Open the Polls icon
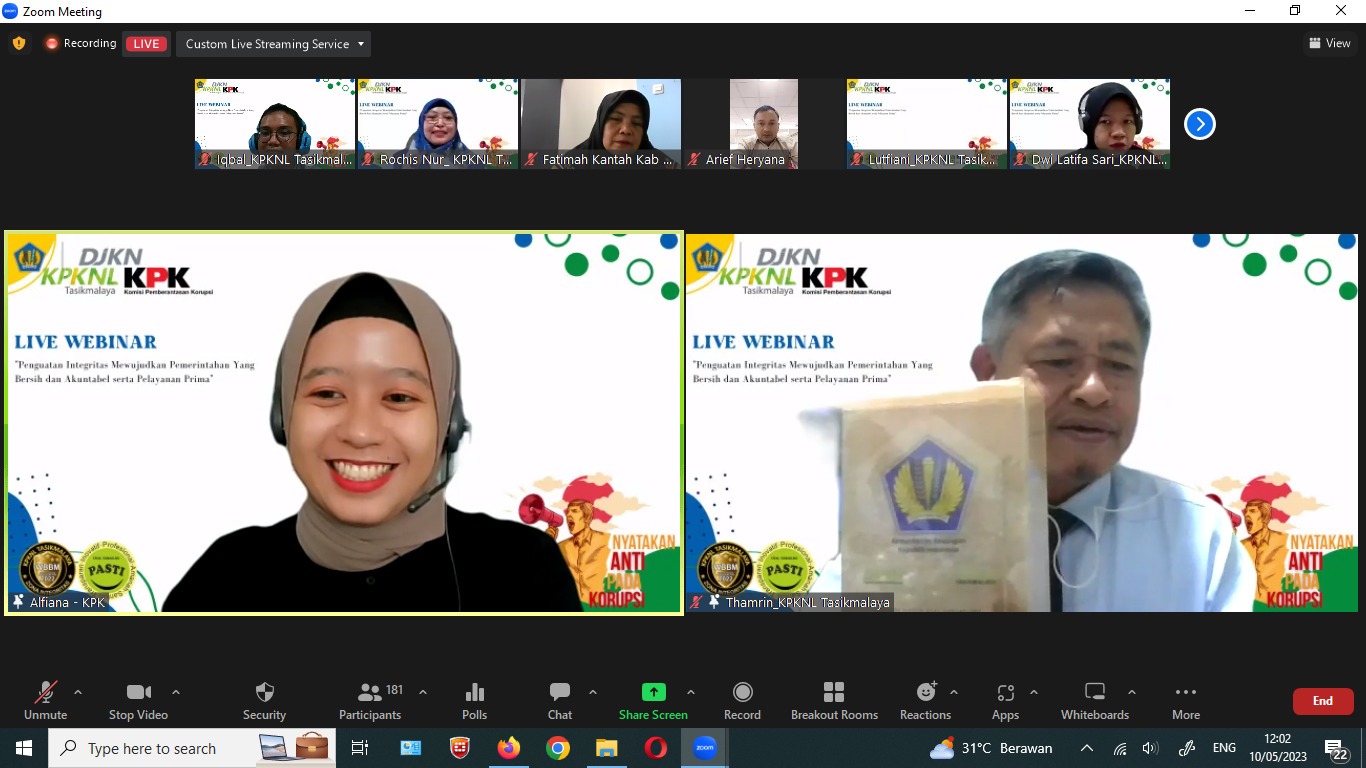Viewport: 1366px width, 768px height. [x=475, y=700]
